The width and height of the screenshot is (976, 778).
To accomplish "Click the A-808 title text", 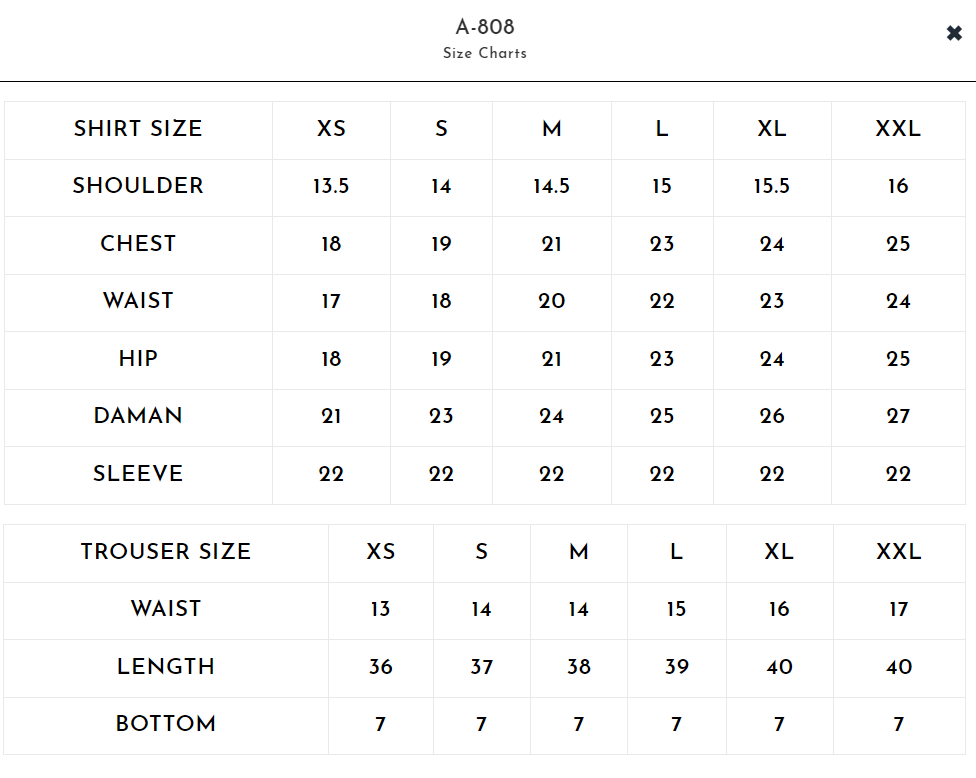I will pos(485,27).
